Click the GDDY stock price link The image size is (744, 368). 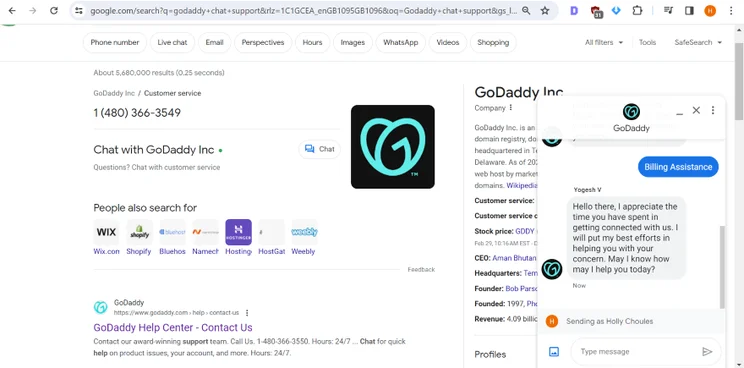pyautogui.click(x=526, y=231)
